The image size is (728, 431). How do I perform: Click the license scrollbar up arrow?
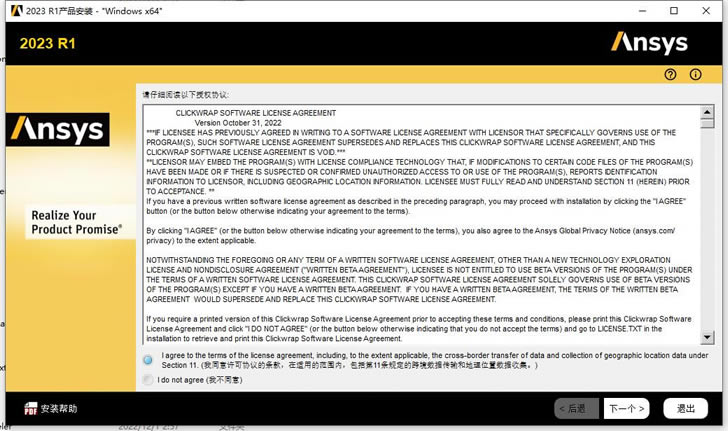(707, 111)
